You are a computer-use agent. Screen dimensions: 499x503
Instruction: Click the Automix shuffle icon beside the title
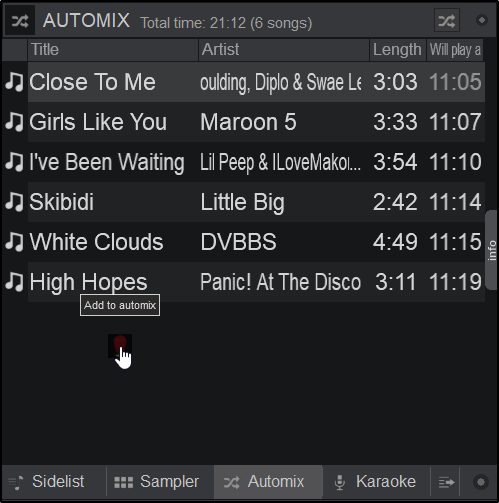[x=20, y=21]
